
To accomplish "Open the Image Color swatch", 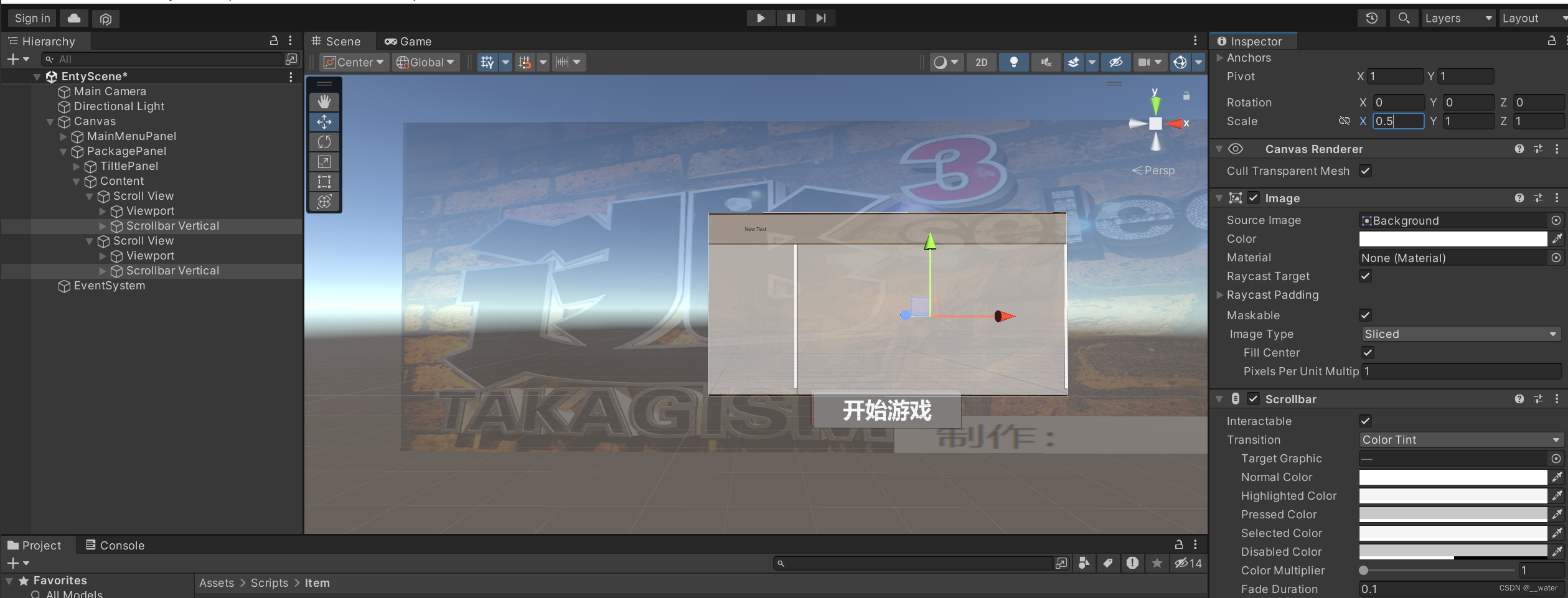I will (1453, 239).
